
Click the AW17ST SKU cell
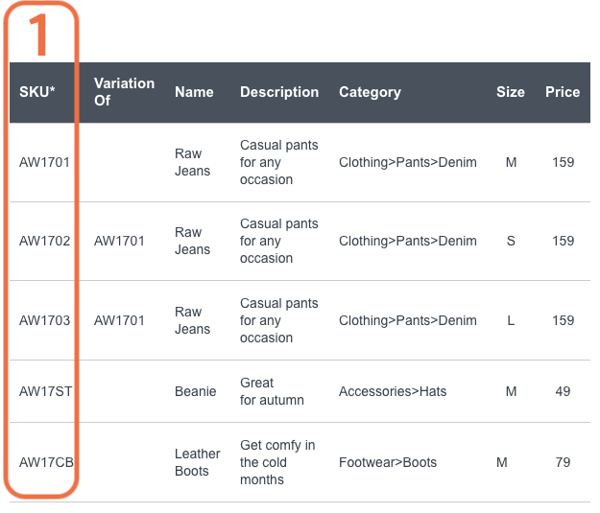pos(46,391)
